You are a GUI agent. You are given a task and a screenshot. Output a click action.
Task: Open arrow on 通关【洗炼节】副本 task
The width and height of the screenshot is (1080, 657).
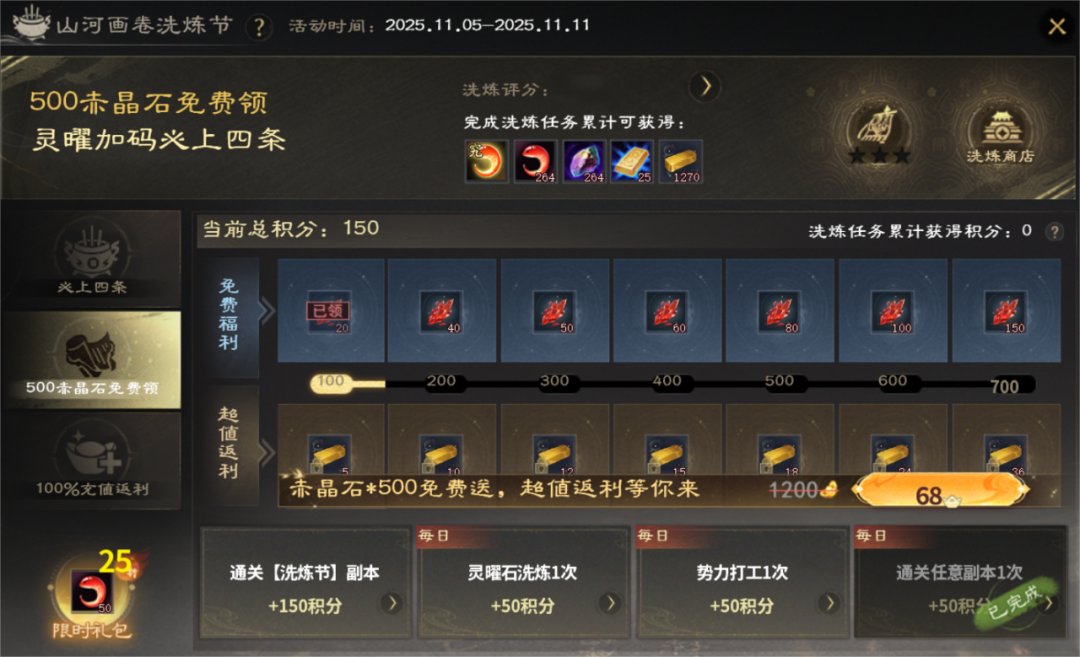coord(392,603)
